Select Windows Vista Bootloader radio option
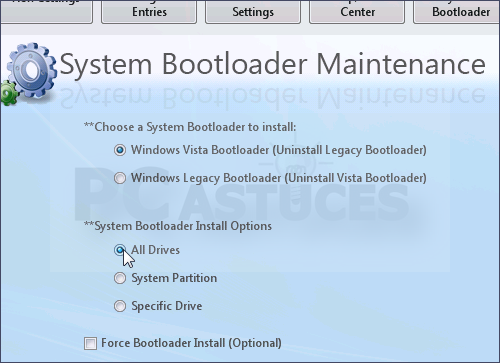The image size is (500, 363). click(120, 150)
